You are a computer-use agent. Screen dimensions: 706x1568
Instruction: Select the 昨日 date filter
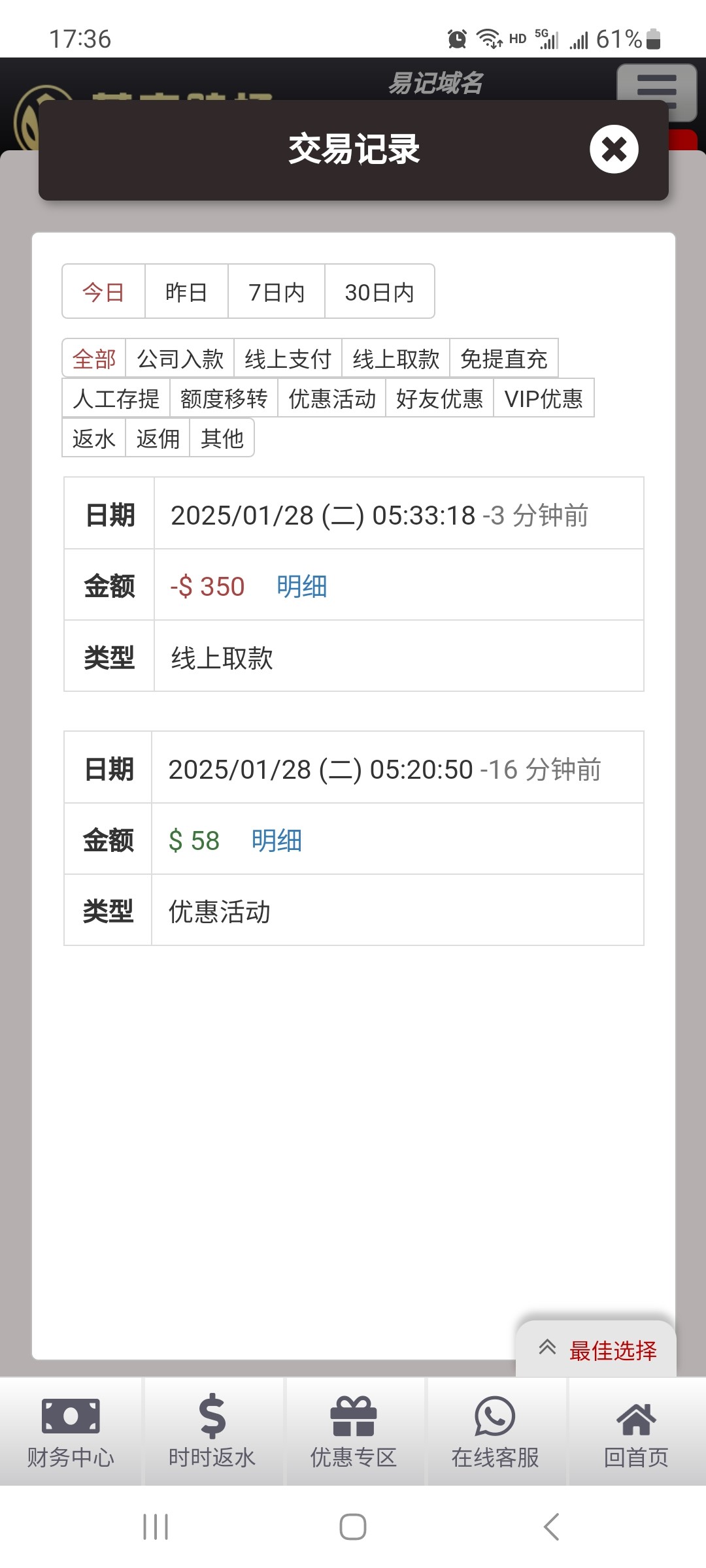tap(186, 292)
